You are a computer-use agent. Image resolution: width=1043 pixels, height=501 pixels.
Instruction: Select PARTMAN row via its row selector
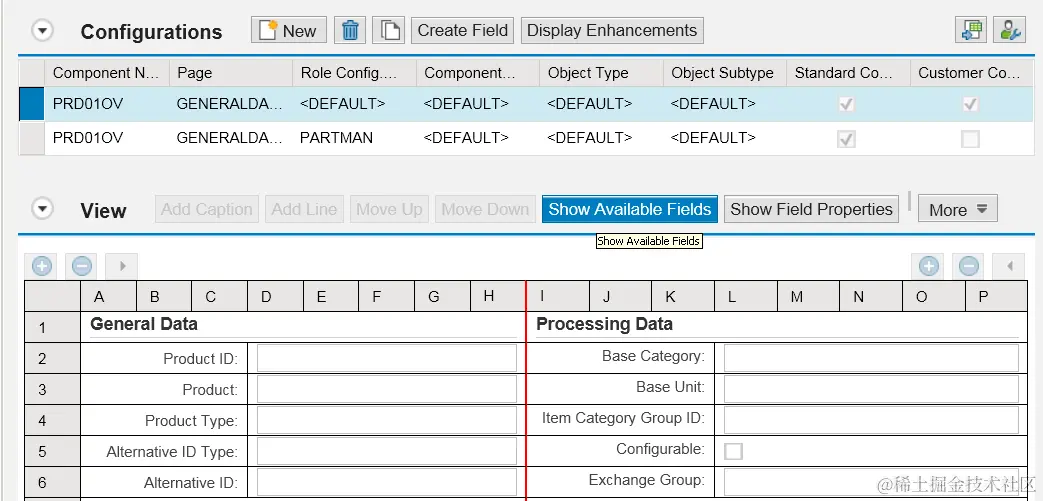click(31, 138)
